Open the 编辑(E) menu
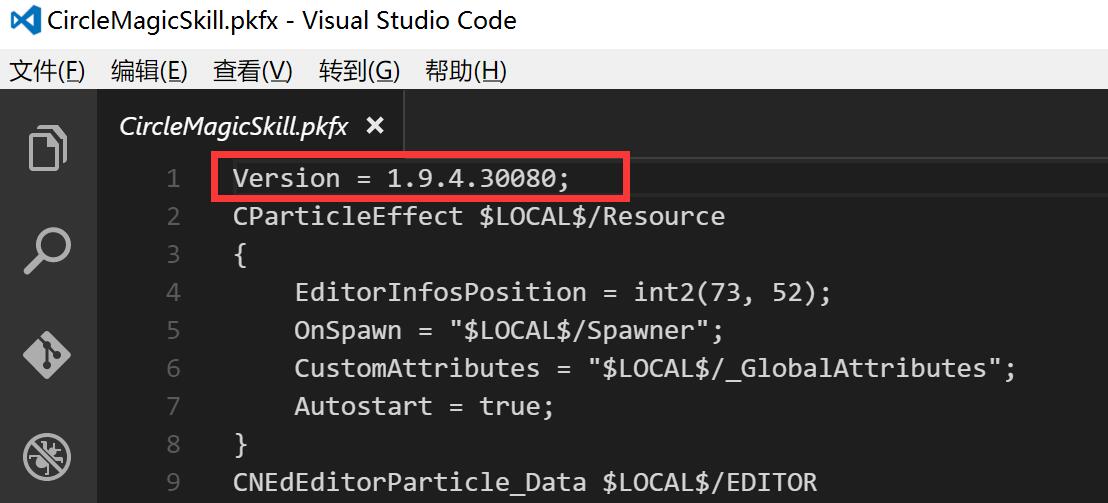Viewport: 1108px width, 503px height. click(x=149, y=71)
